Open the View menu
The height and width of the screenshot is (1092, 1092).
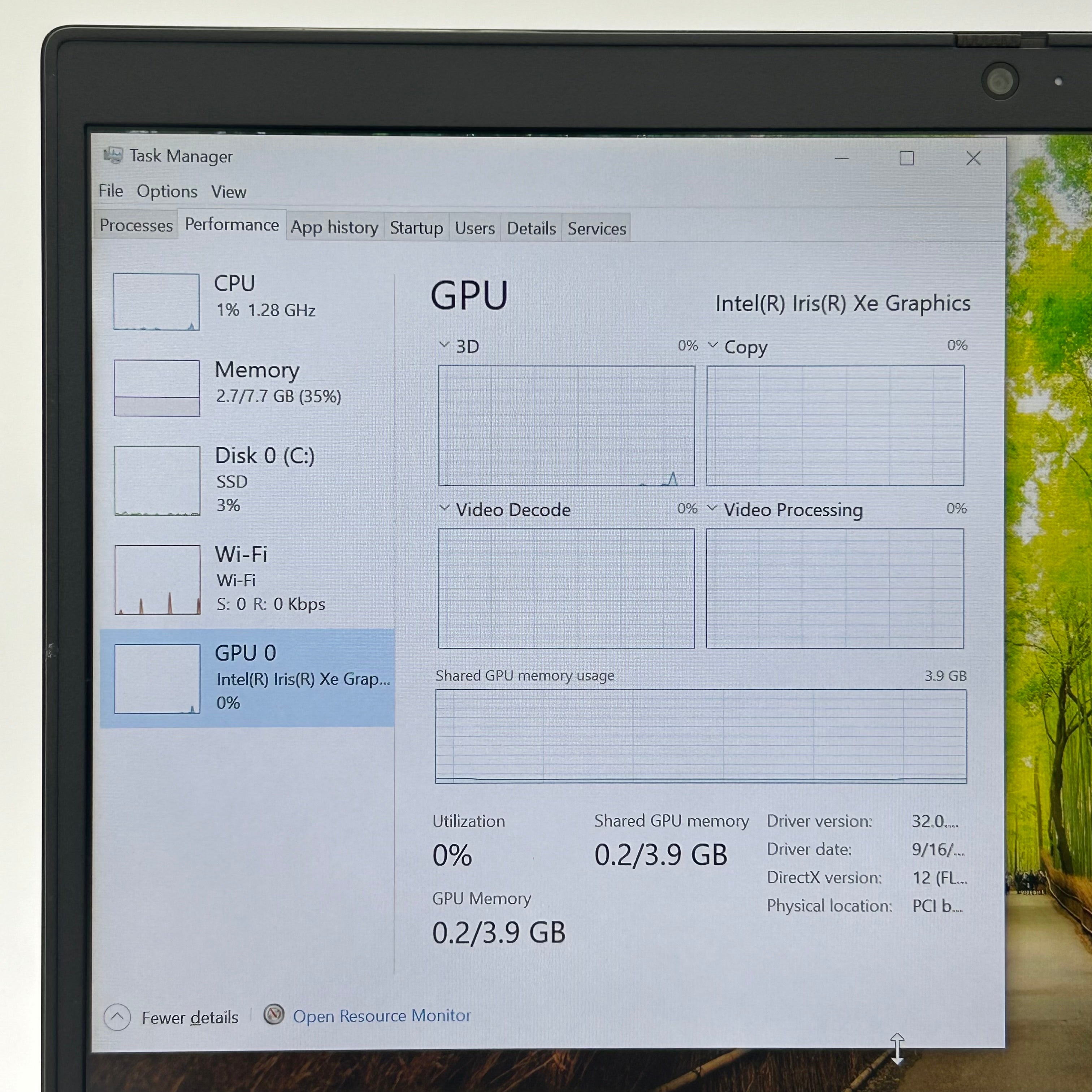(228, 192)
